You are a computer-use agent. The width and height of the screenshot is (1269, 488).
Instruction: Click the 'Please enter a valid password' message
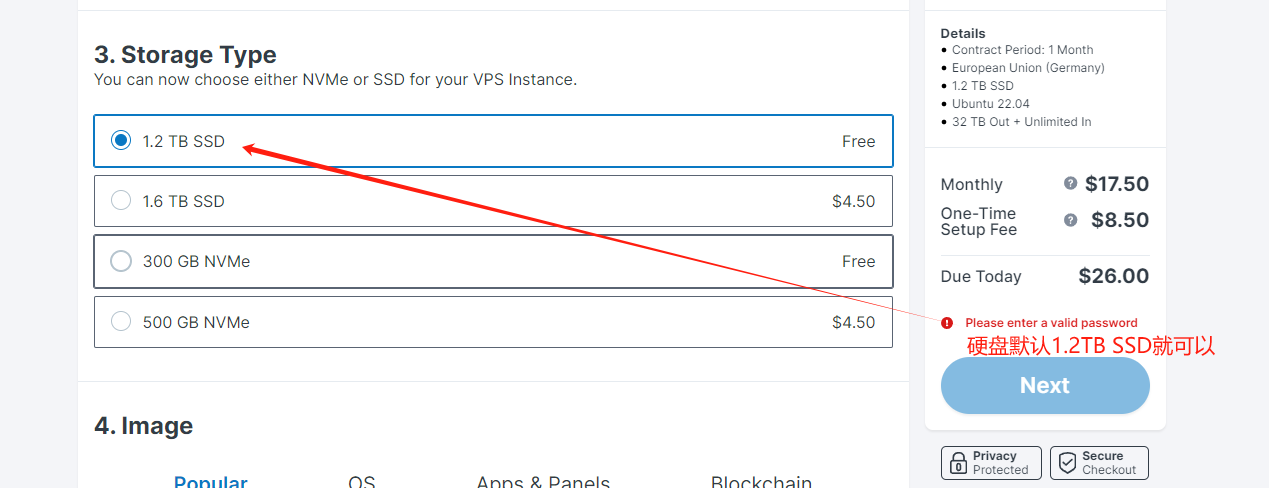pos(1051,323)
